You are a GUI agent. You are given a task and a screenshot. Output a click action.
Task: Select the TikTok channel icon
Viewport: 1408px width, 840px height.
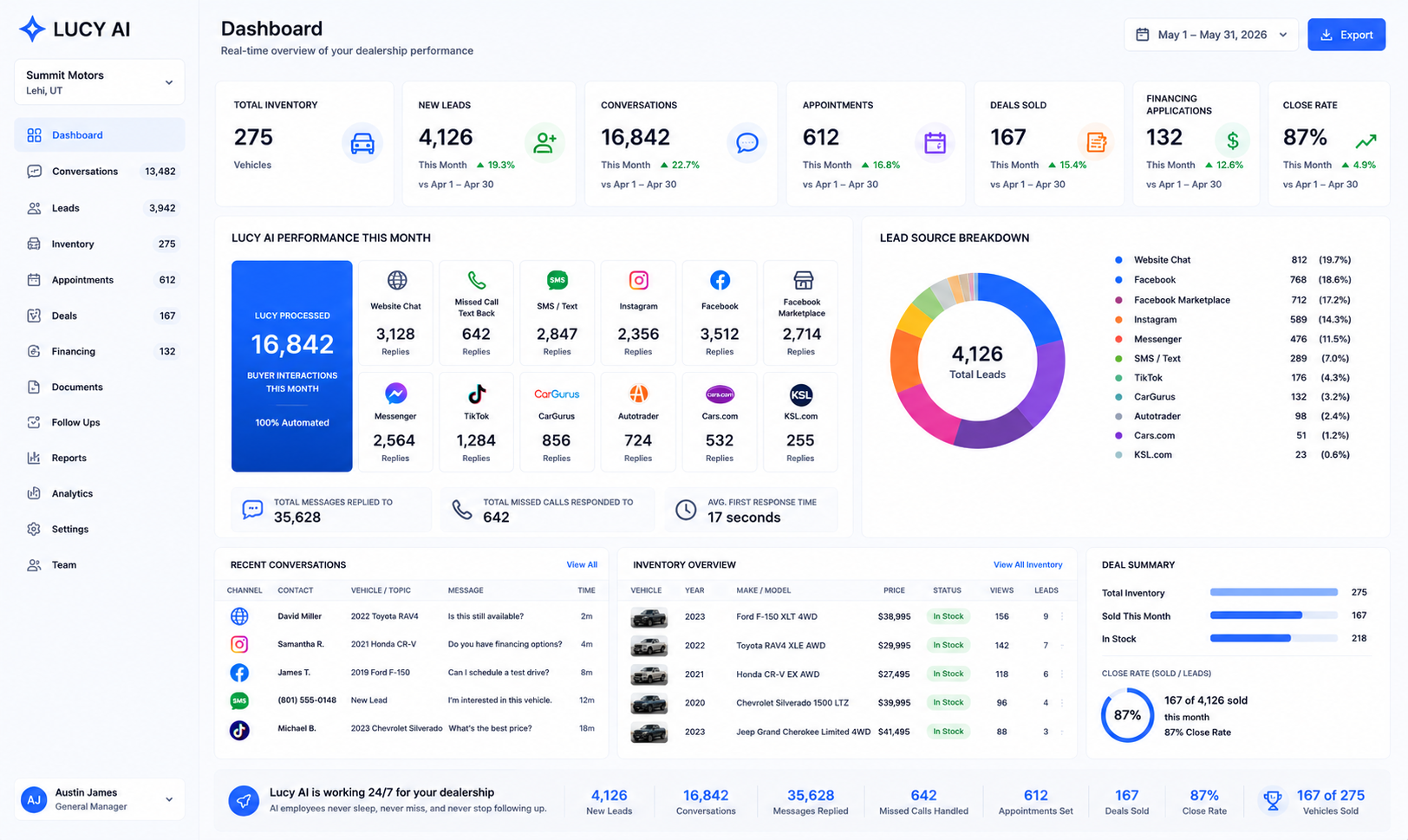pos(477,394)
